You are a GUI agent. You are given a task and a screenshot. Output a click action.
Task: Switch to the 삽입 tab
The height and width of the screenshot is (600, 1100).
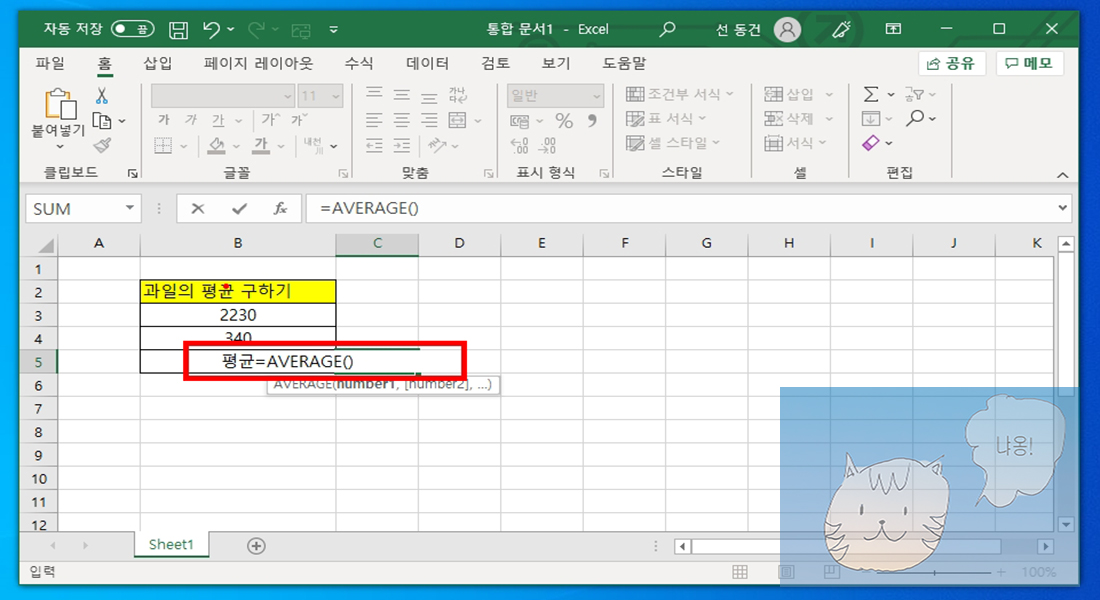(157, 63)
